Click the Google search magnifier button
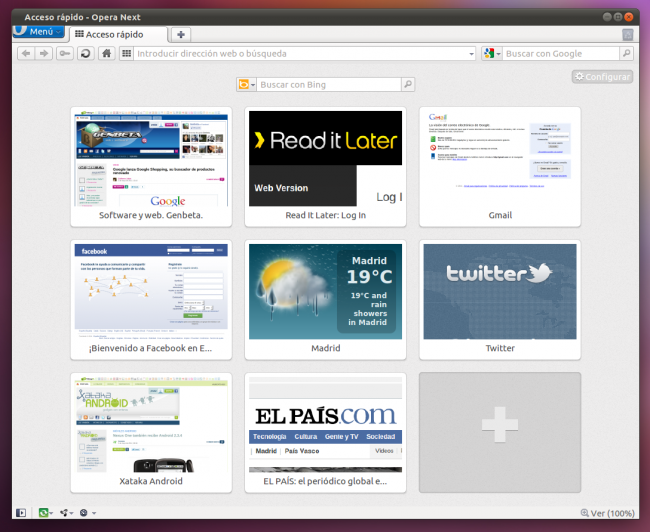650x532 pixels. coord(626,53)
